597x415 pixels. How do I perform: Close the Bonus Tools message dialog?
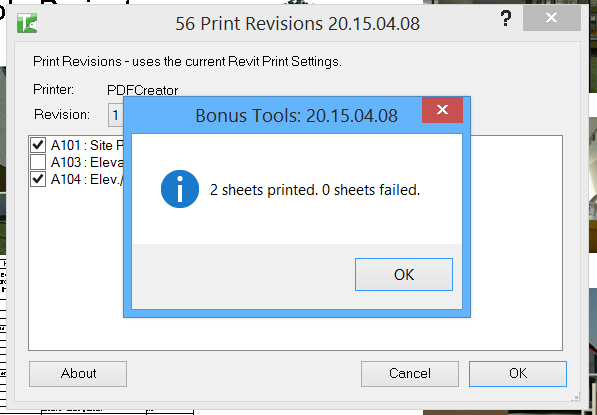pyautogui.click(x=442, y=110)
